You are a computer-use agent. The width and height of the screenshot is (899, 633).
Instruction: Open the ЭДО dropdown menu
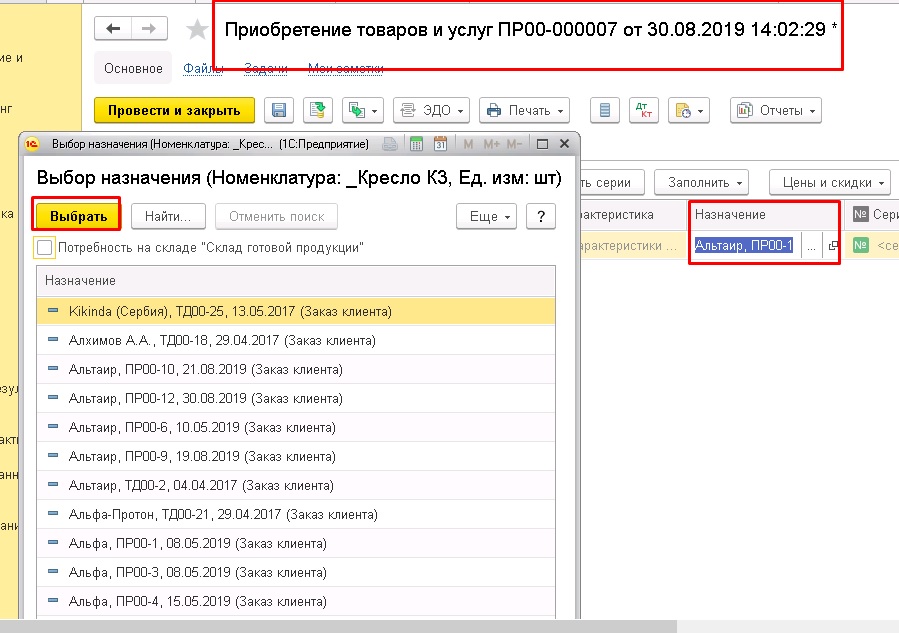[431, 110]
